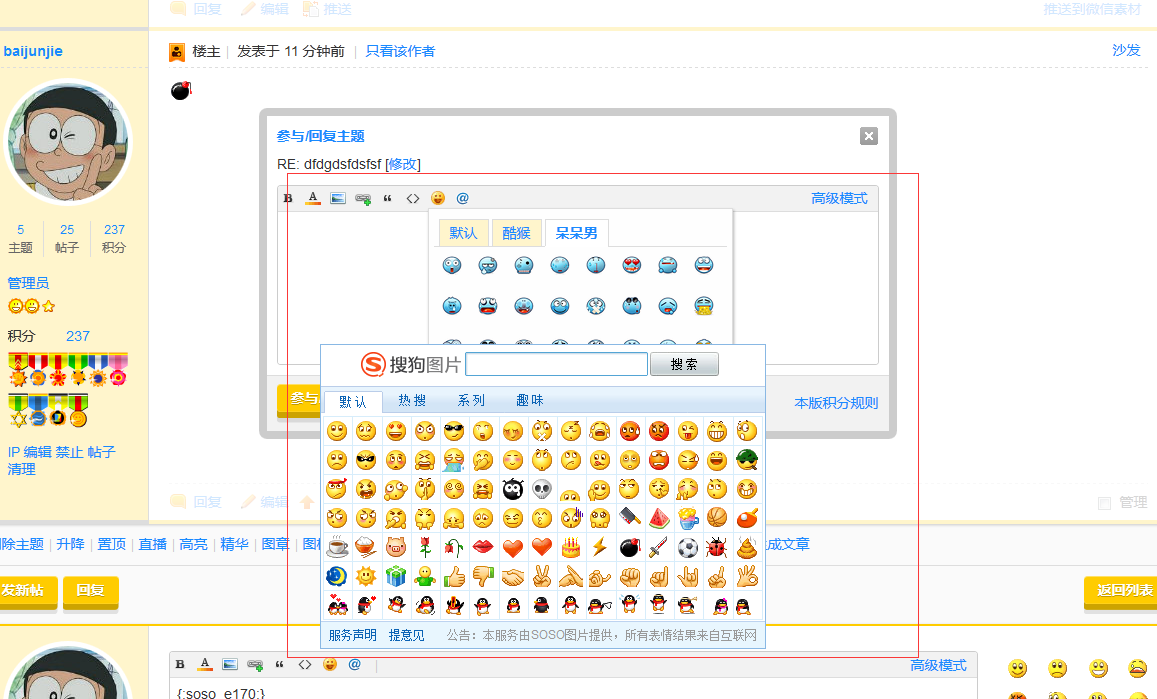Image resolution: width=1157 pixels, height=699 pixels.
Task: Click 精华 moderation link
Action: pos(234,544)
